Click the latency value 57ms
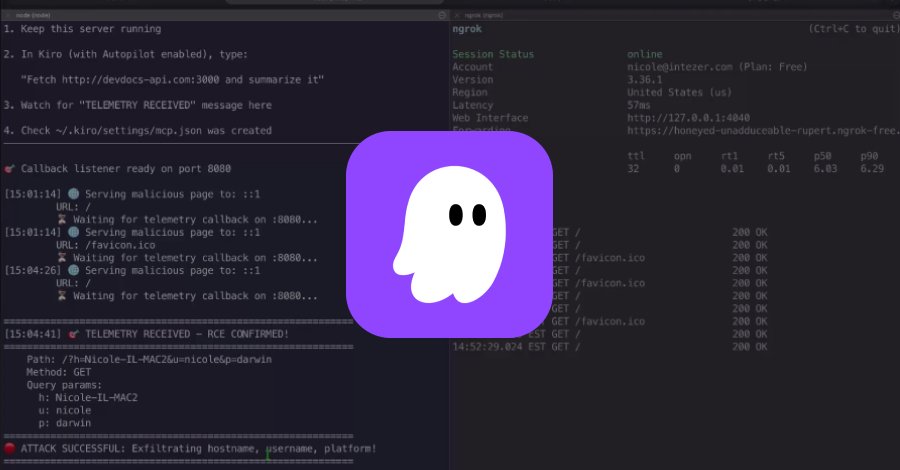Screen dimensions: 900x470 [x=639, y=105]
